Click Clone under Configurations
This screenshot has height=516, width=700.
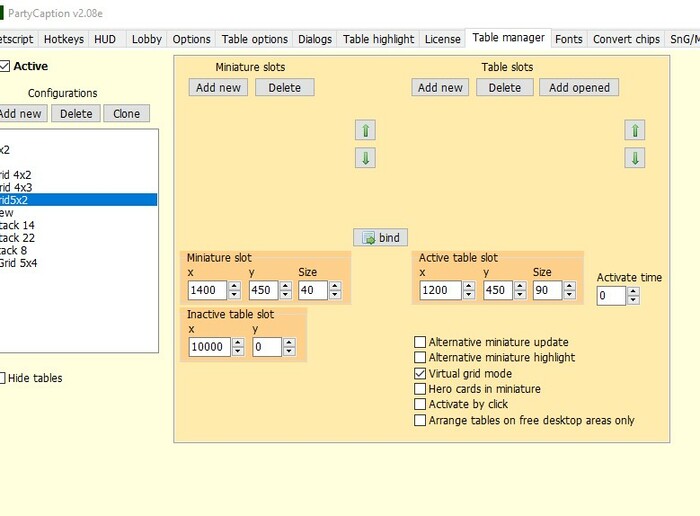coord(126,114)
